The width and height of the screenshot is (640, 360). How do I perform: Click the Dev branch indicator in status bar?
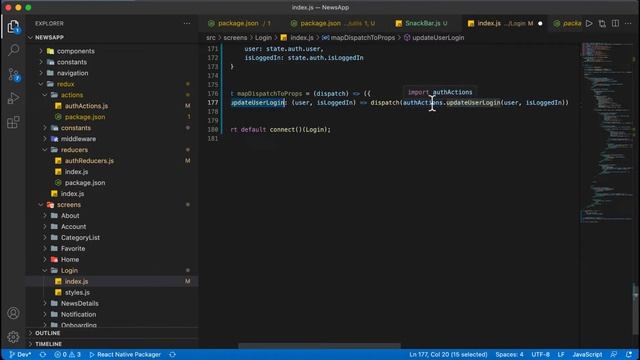[20, 354]
